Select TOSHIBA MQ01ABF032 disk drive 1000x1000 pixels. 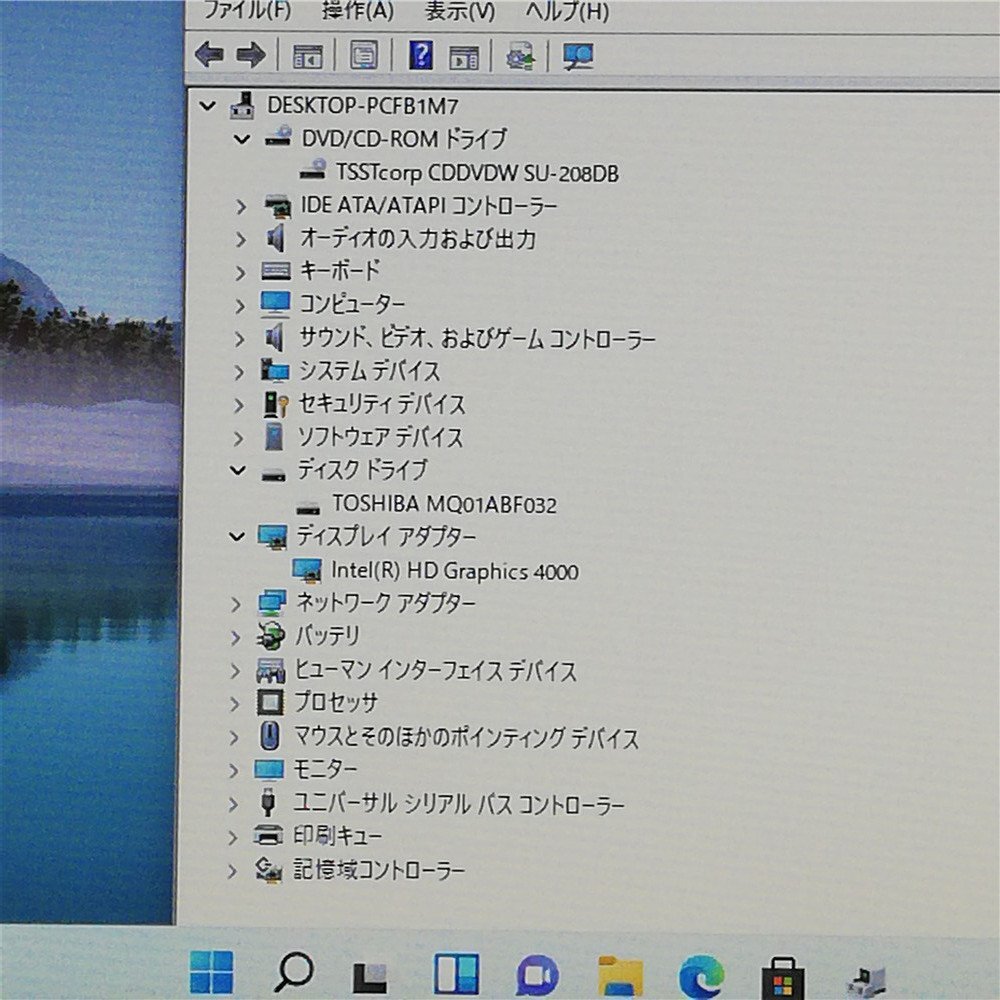(x=444, y=504)
